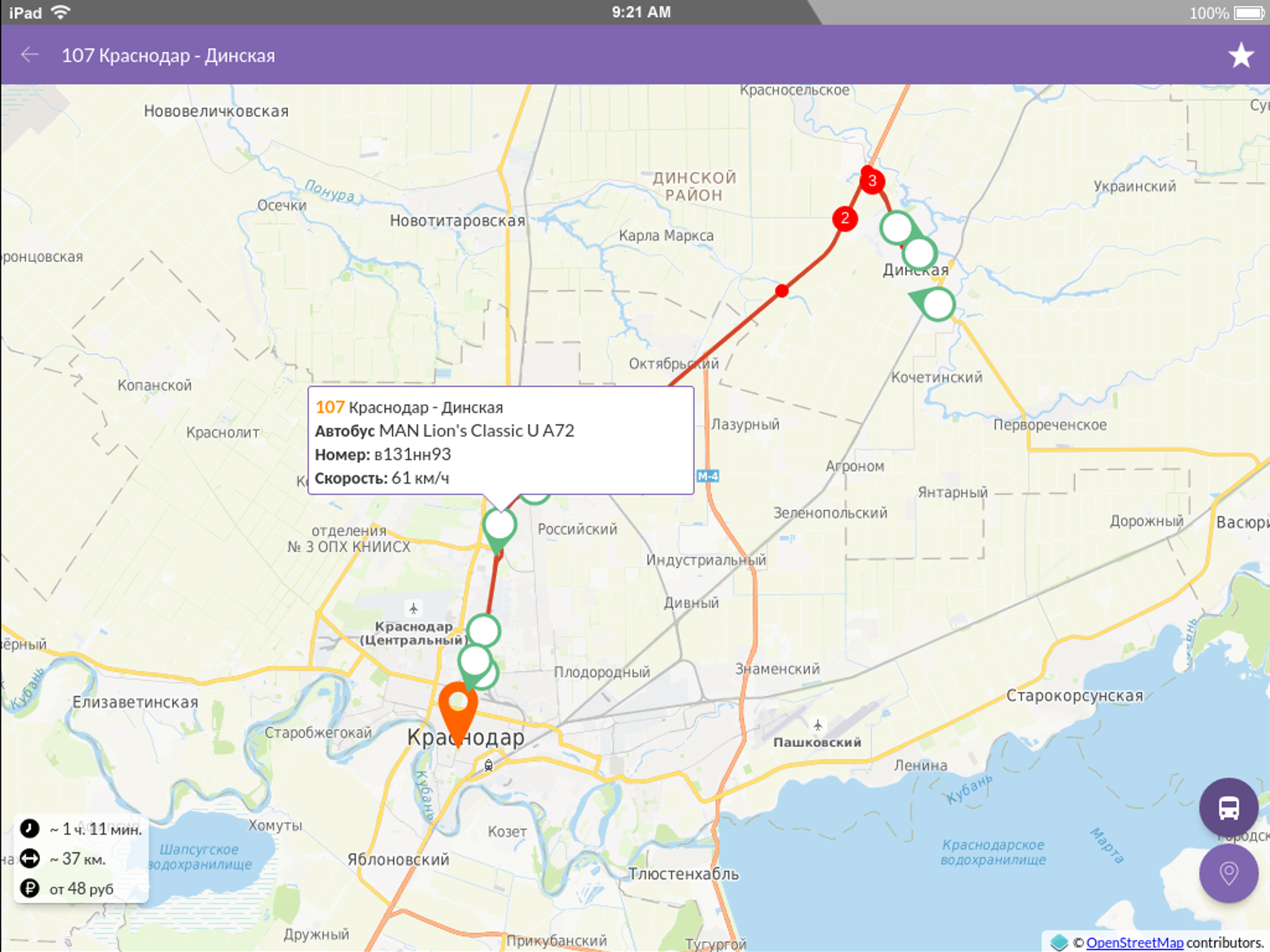This screenshot has width=1270, height=952.
Task: Tap the 'Новотитаровская' map label
Action: pos(457,220)
